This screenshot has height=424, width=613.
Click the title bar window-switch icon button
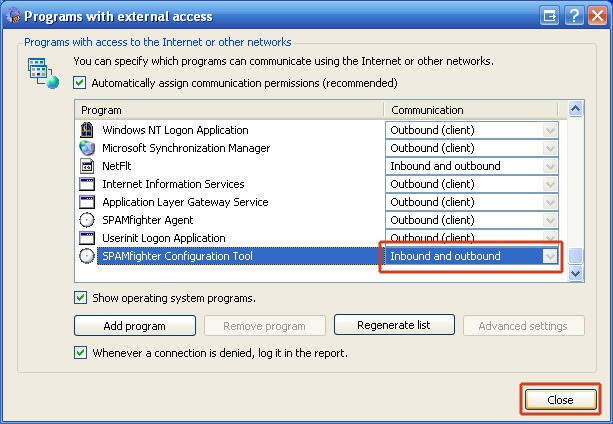click(550, 16)
